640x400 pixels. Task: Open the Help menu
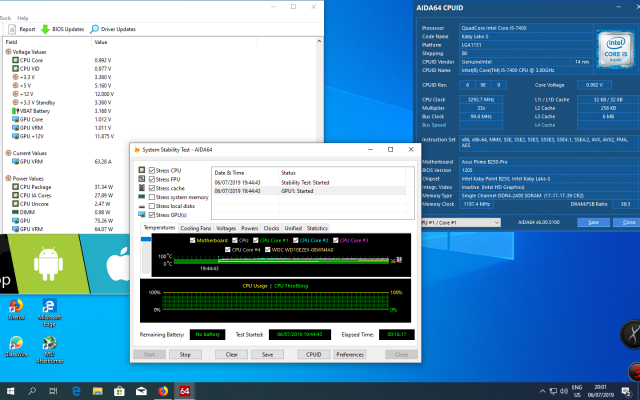[x=23, y=18]
